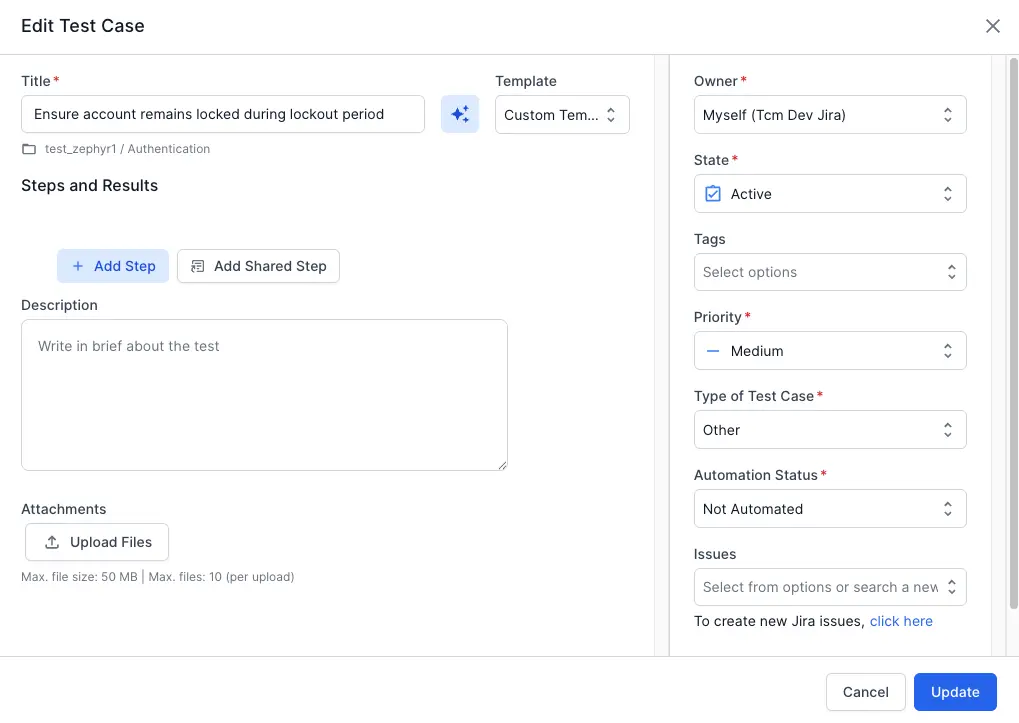Click the Medium priority dash icon

(x=713, y=351)
